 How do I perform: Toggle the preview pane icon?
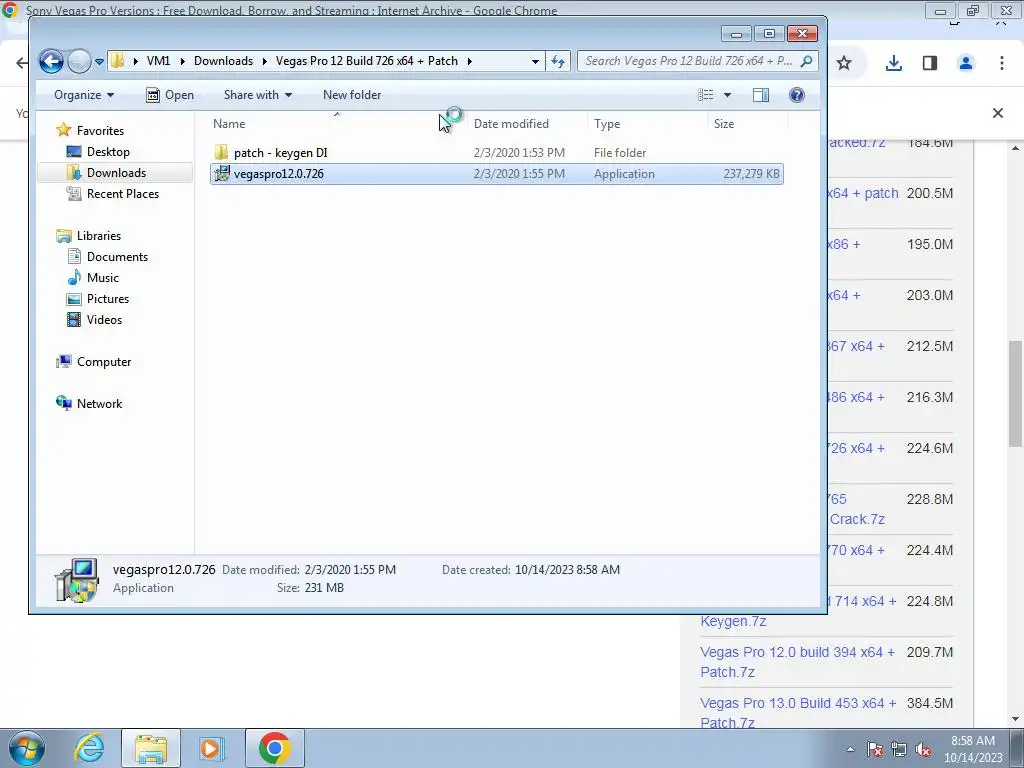pos(761,95)
